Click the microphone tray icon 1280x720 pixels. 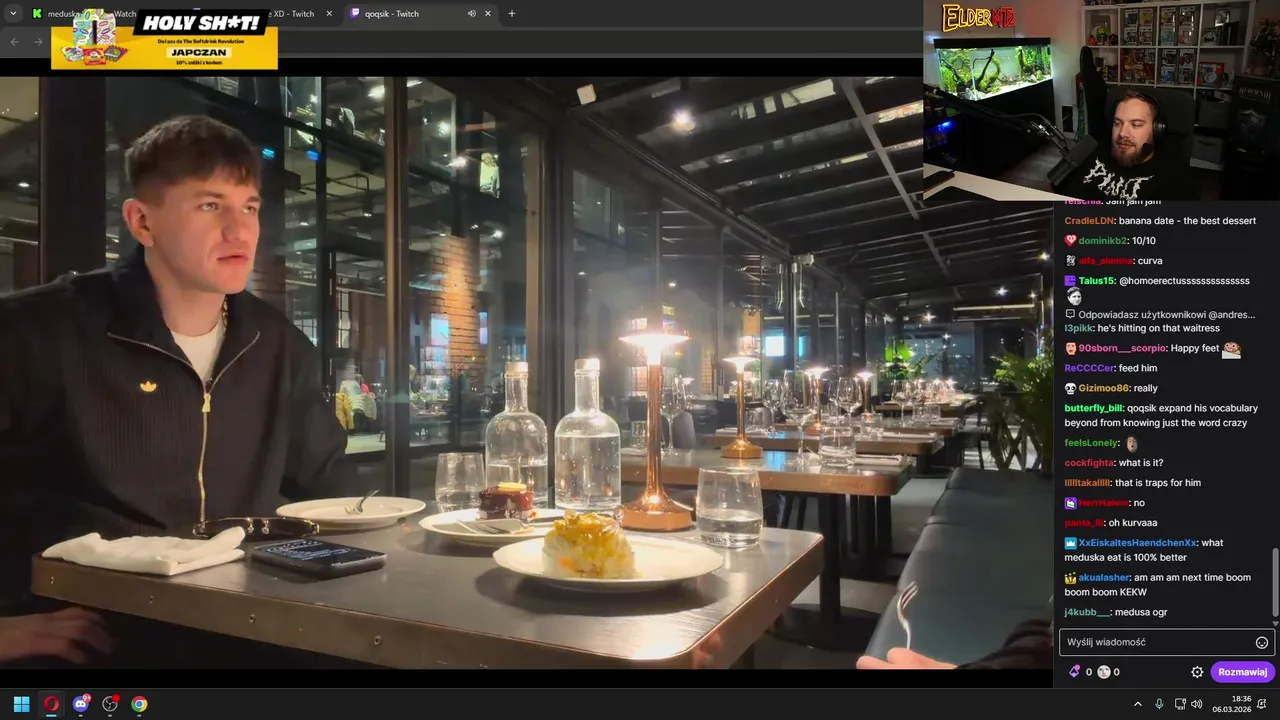[1159, 704]
